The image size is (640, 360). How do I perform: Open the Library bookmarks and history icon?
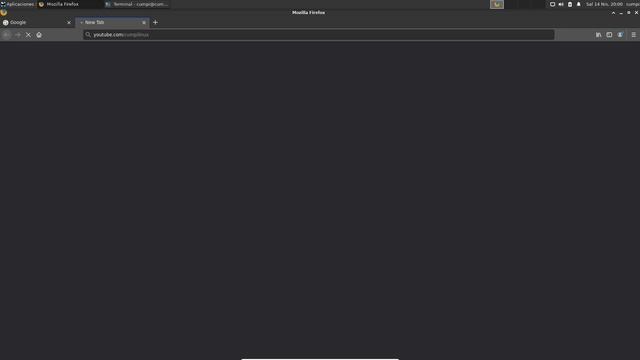598,35
